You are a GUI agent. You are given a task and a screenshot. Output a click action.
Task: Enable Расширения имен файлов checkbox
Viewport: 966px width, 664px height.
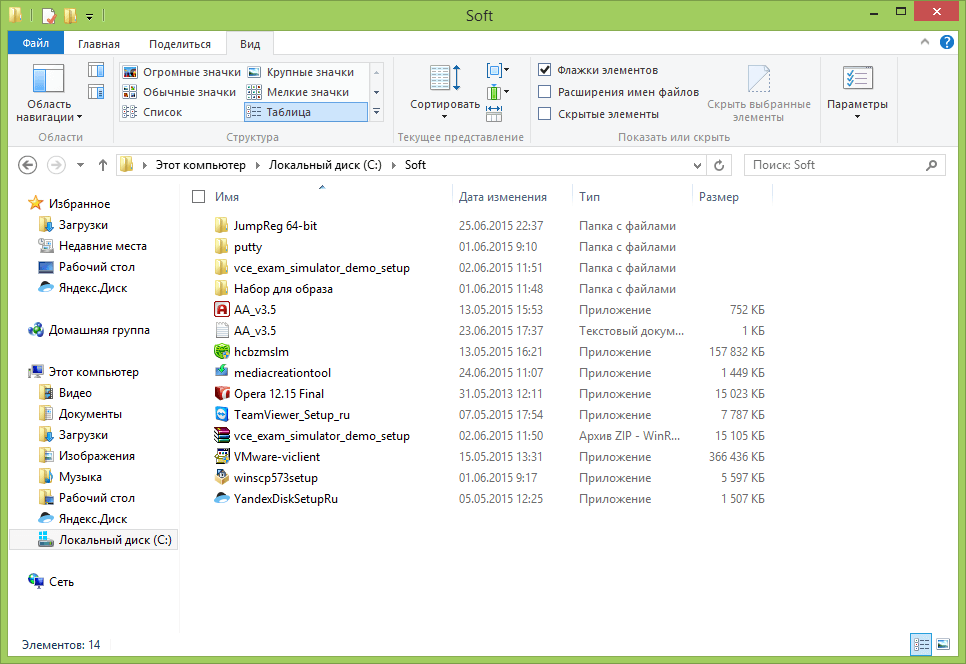tap(545, 92)
